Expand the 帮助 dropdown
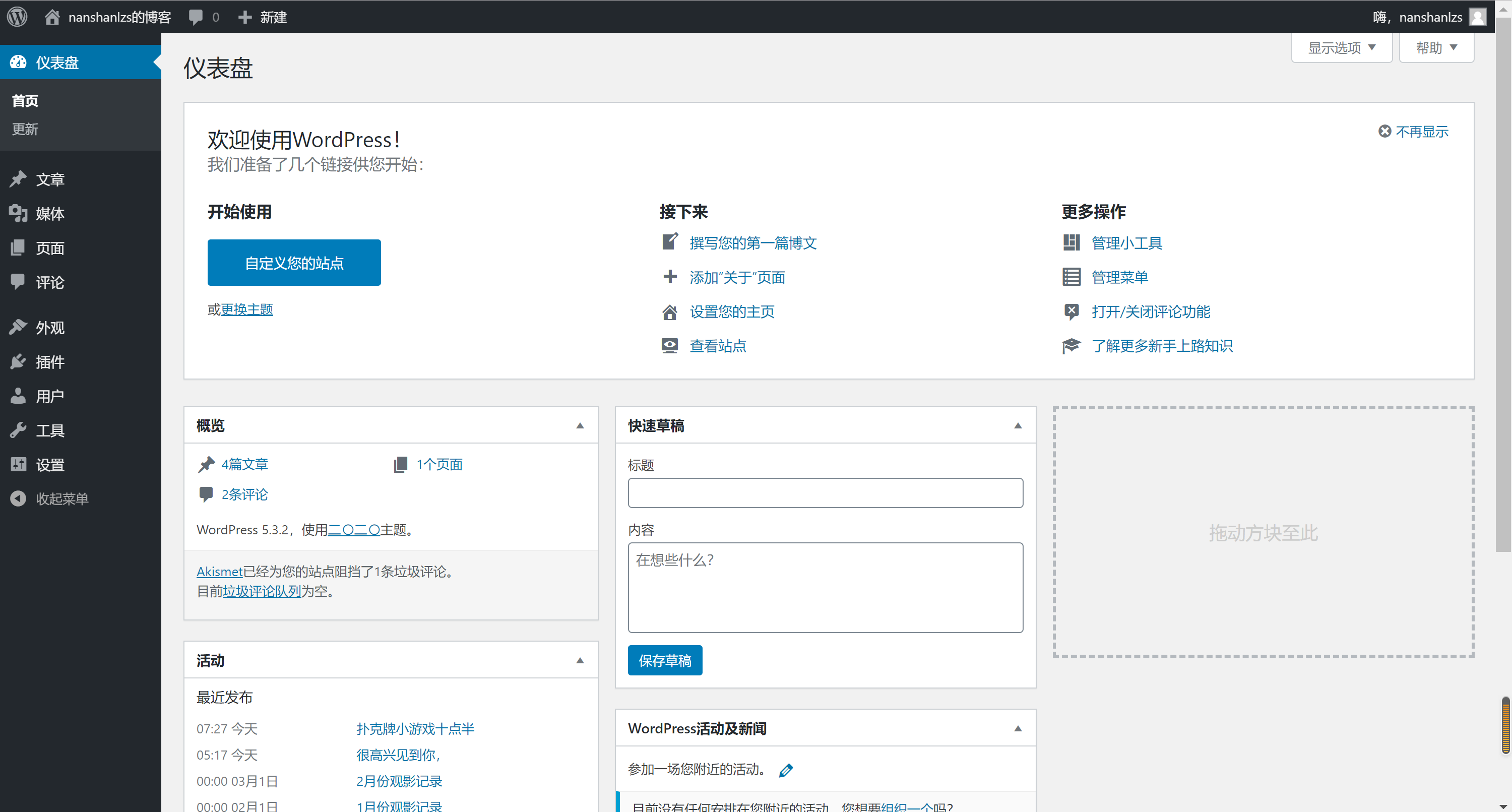 pos(1436,47)
